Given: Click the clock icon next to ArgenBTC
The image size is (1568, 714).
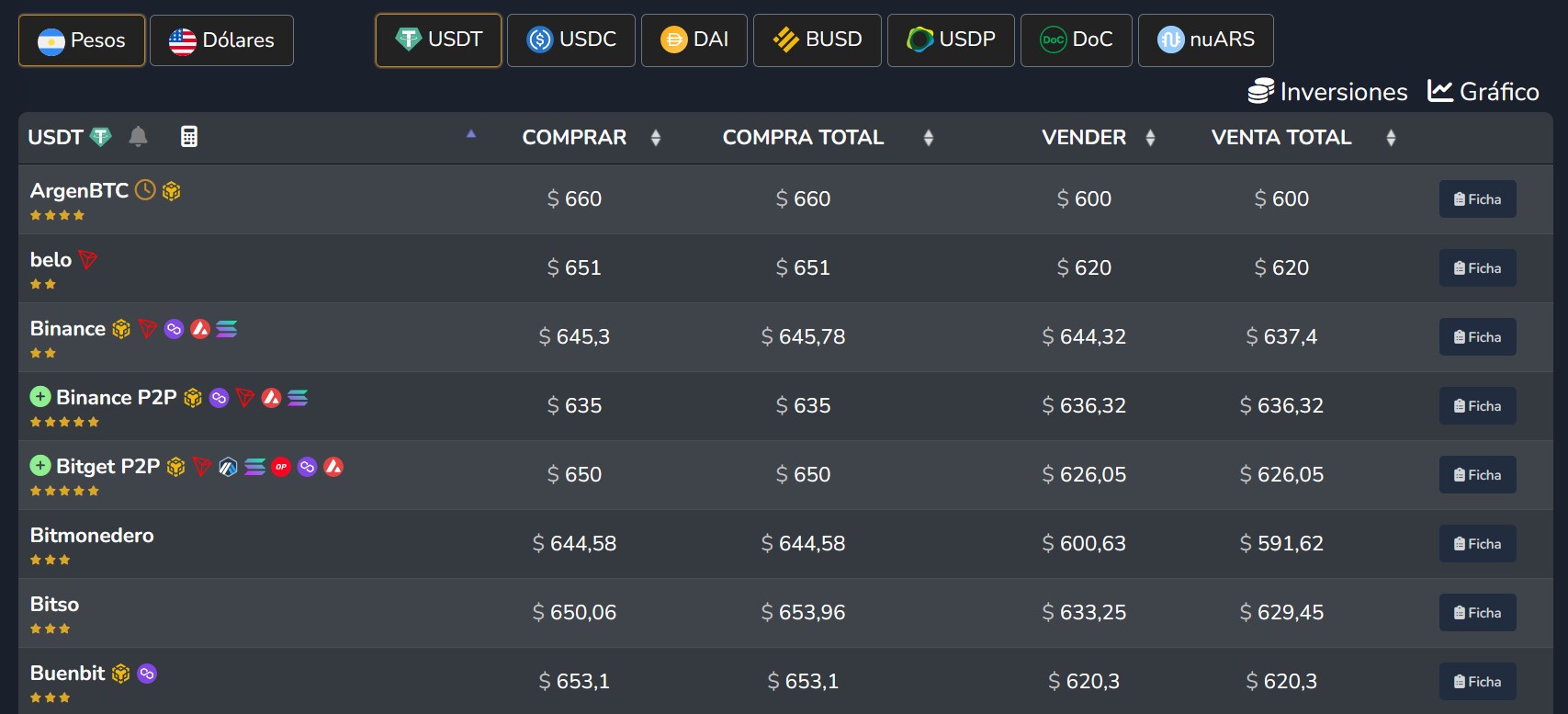Looking at the screenshot, I should click(x=145, y=190).
